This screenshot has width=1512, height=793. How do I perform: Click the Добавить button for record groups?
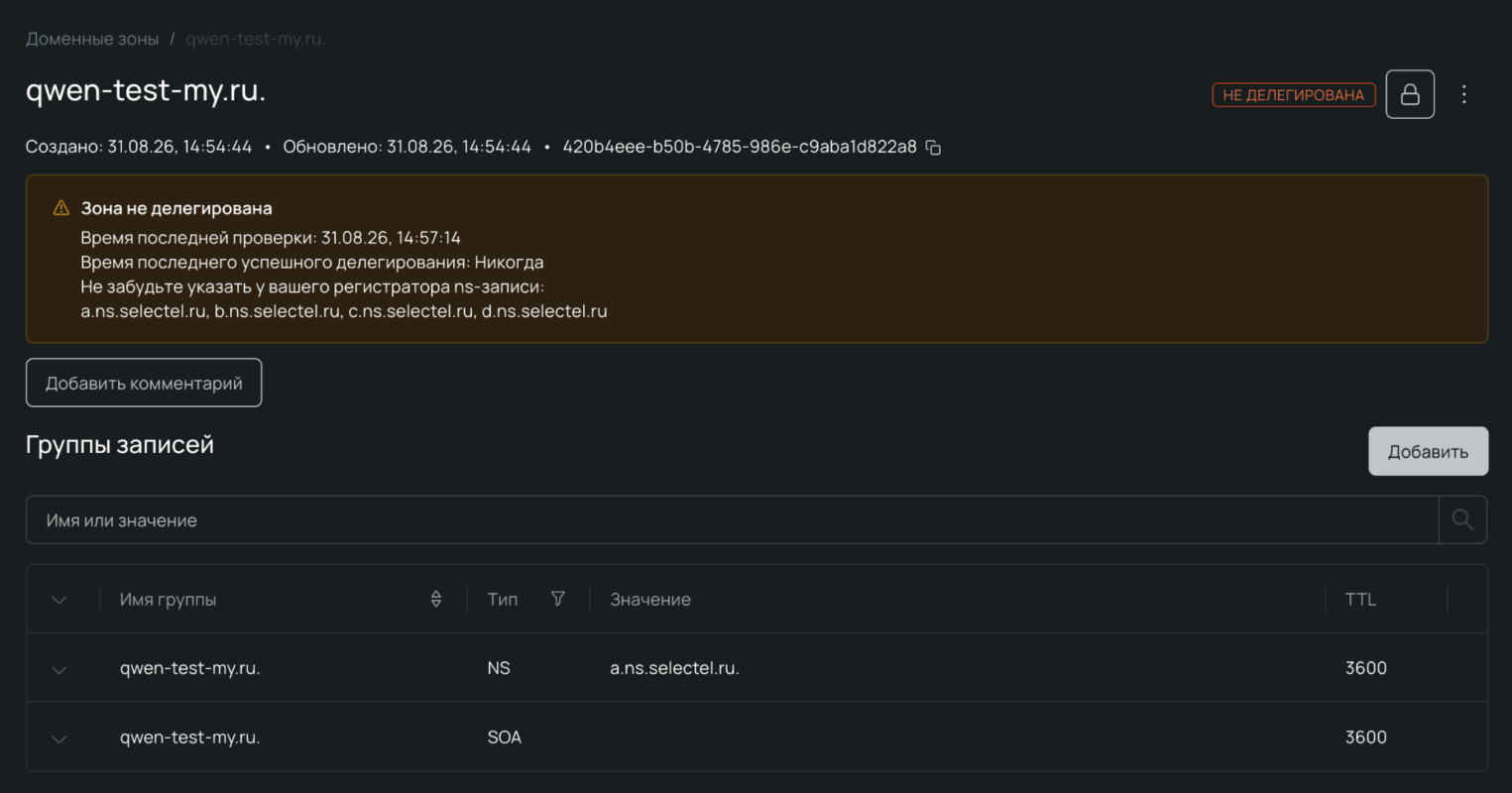[1428, 451]
